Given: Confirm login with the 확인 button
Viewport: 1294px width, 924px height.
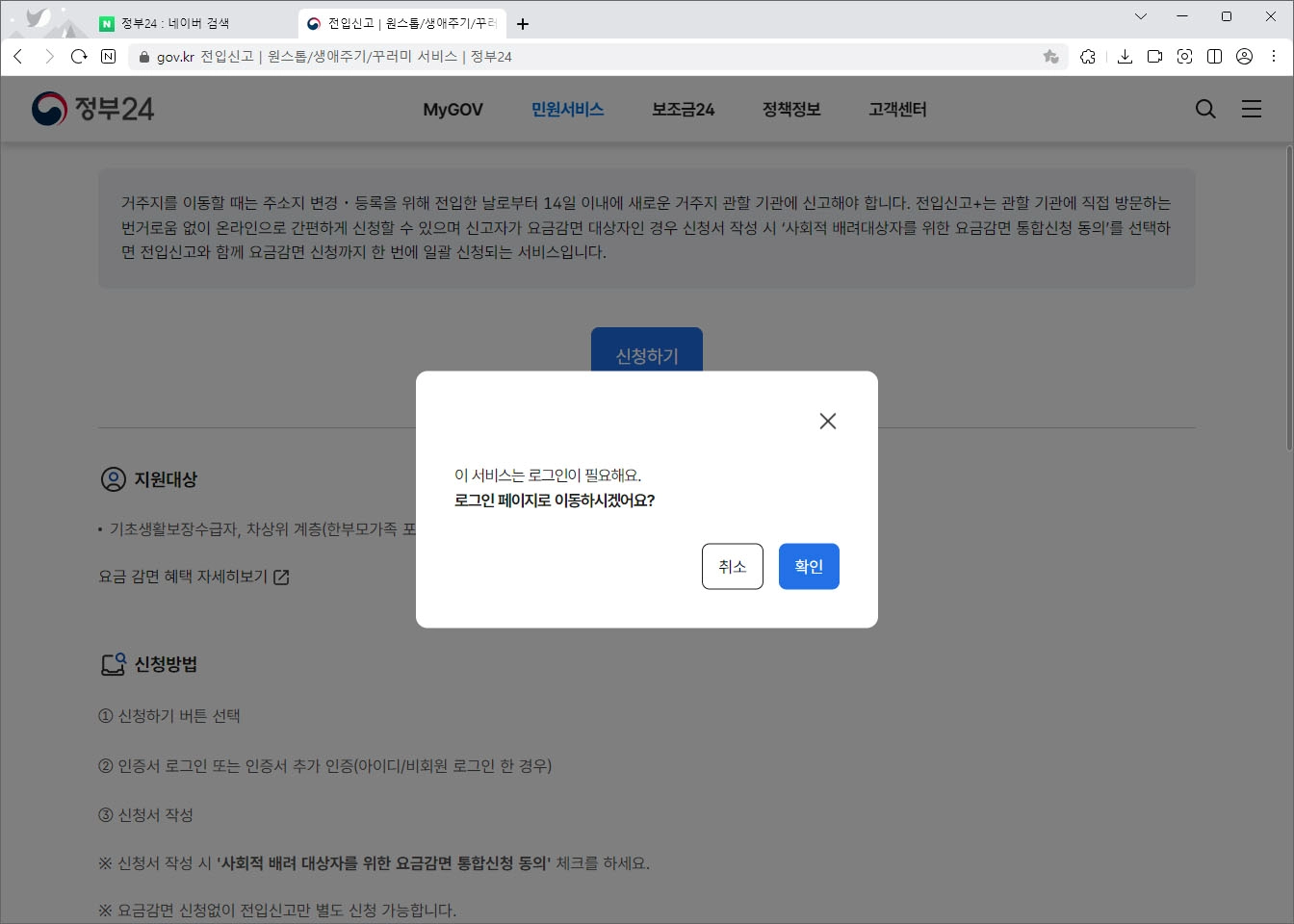Looking at the screenshot, I should [808, 566].
